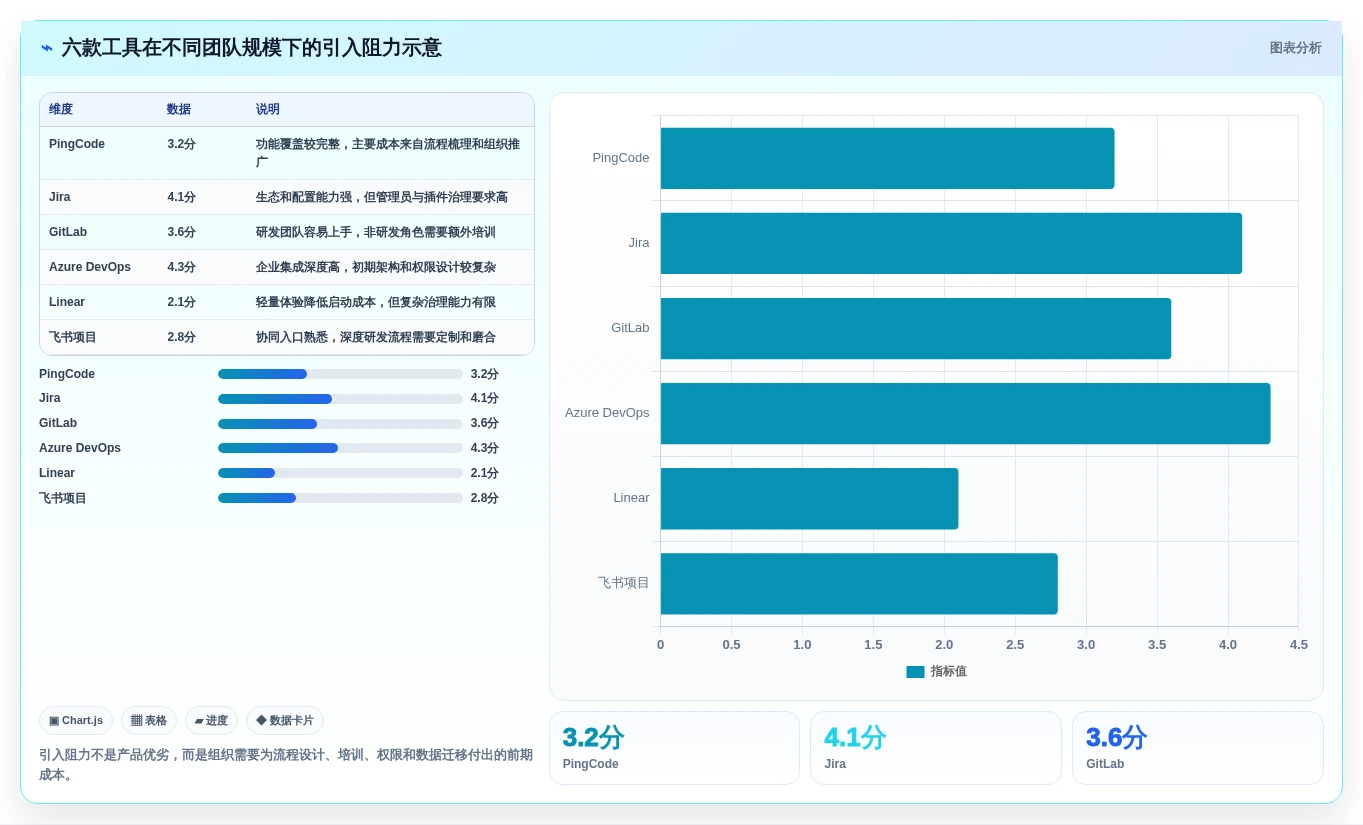Select the 进度 tag chip
This screenshot has height=825, width=1363.
tap(211, 720)
